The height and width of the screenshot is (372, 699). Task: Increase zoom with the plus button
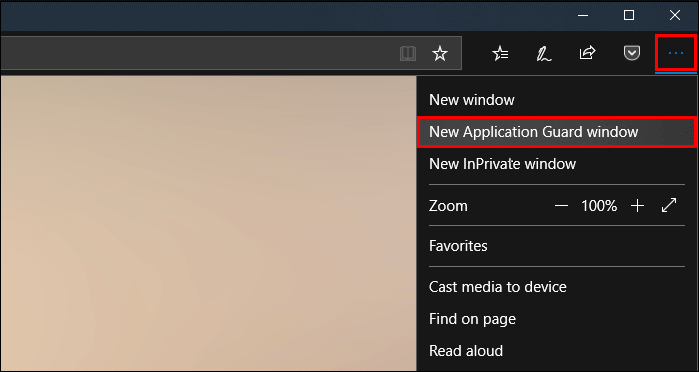click(637, 206)
